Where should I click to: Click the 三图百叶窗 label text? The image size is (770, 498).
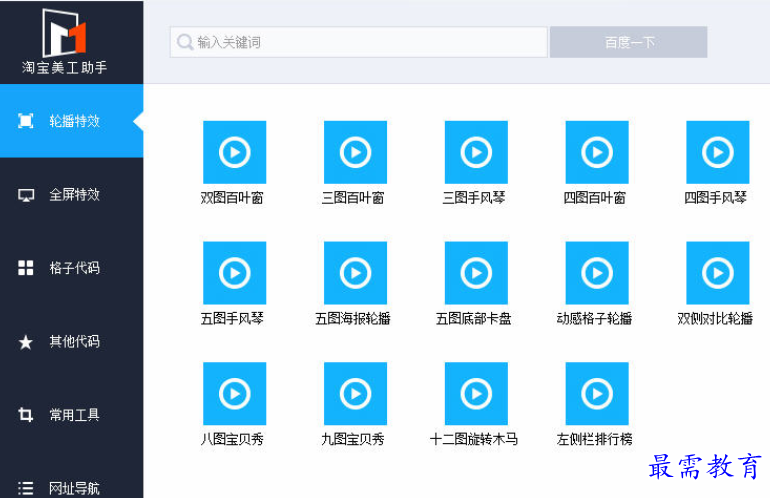[x=353, y=198]
